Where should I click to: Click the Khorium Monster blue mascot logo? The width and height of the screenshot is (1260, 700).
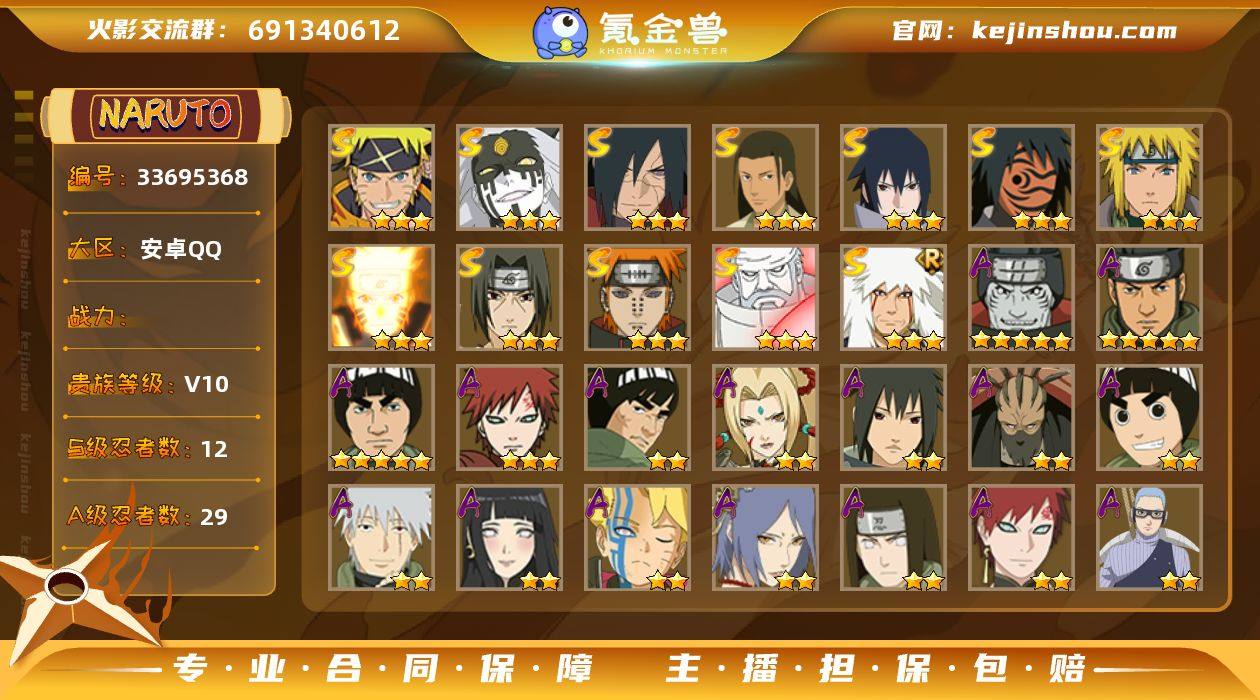point(559,32)
